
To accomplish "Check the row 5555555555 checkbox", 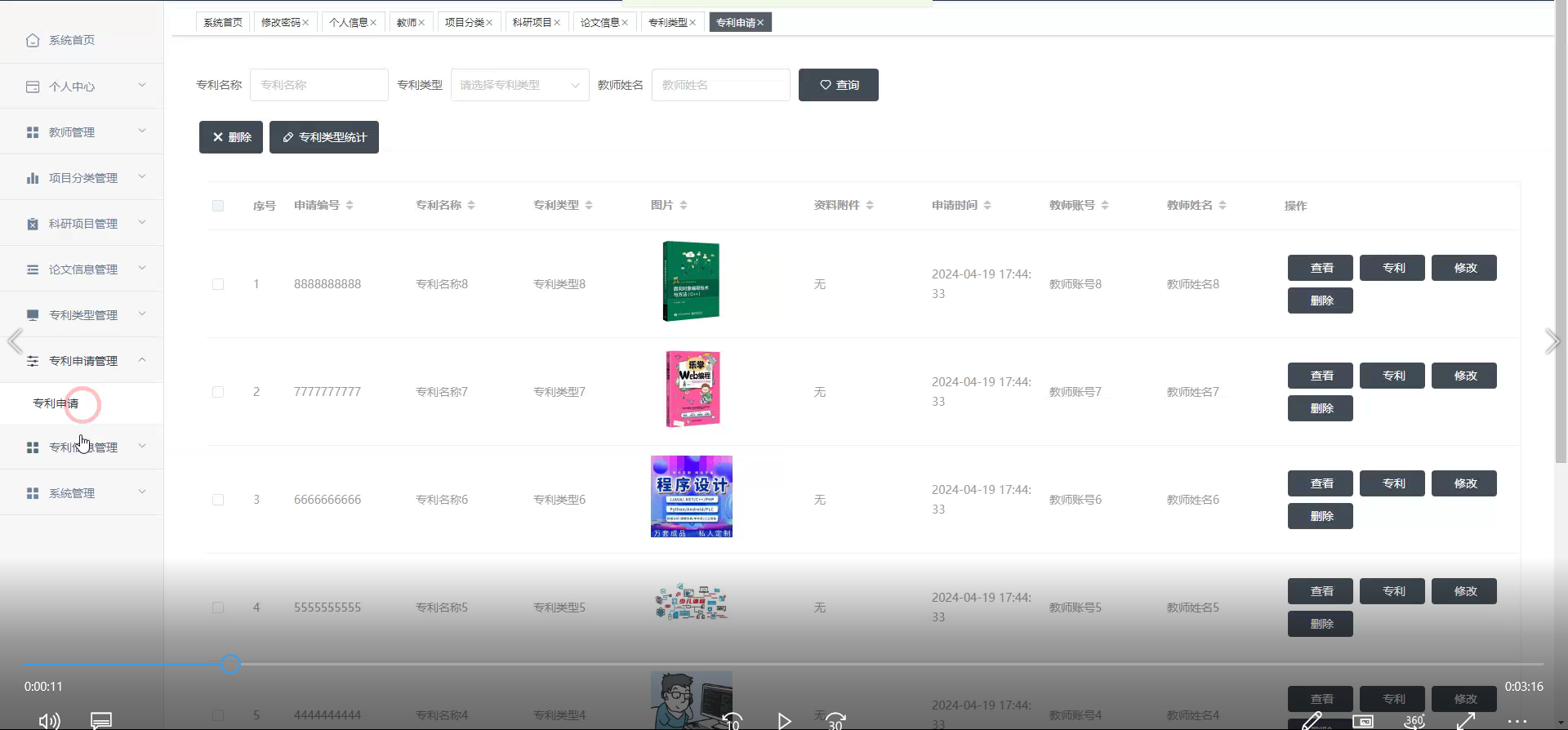I will point(218,608).
